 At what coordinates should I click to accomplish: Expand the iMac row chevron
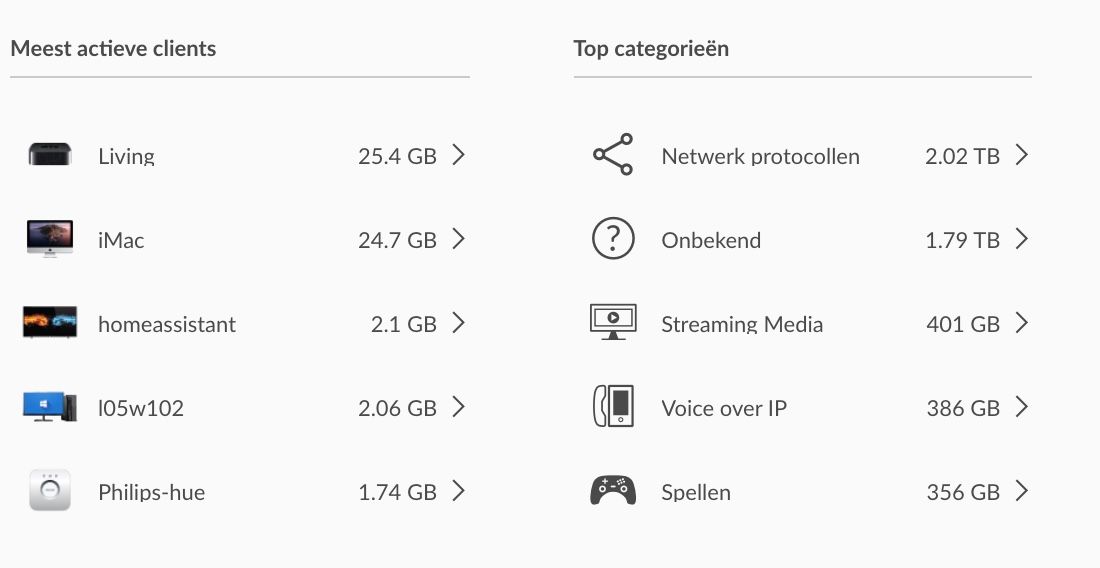coord(458,239)
